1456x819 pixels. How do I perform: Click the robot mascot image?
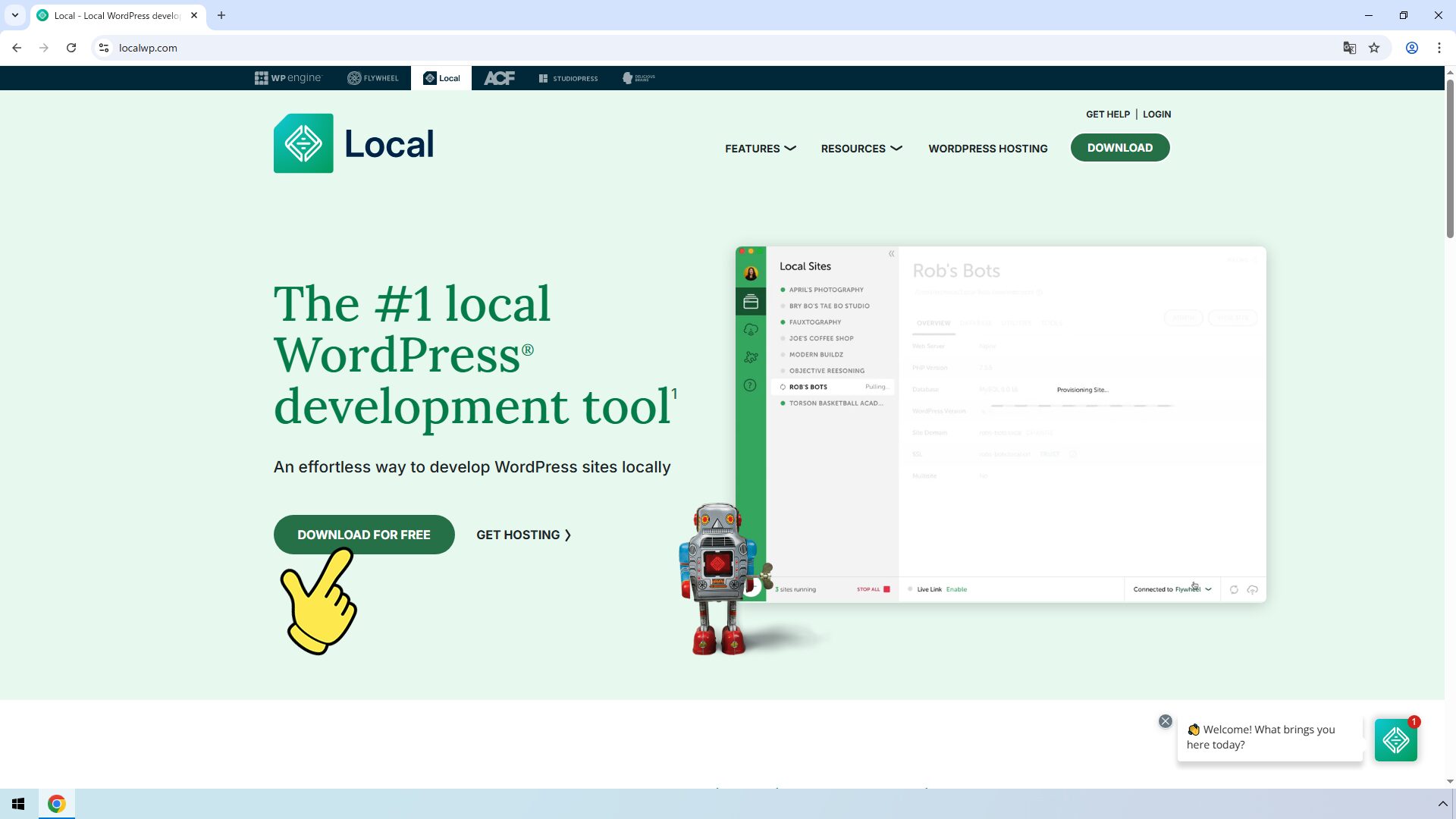718,579
